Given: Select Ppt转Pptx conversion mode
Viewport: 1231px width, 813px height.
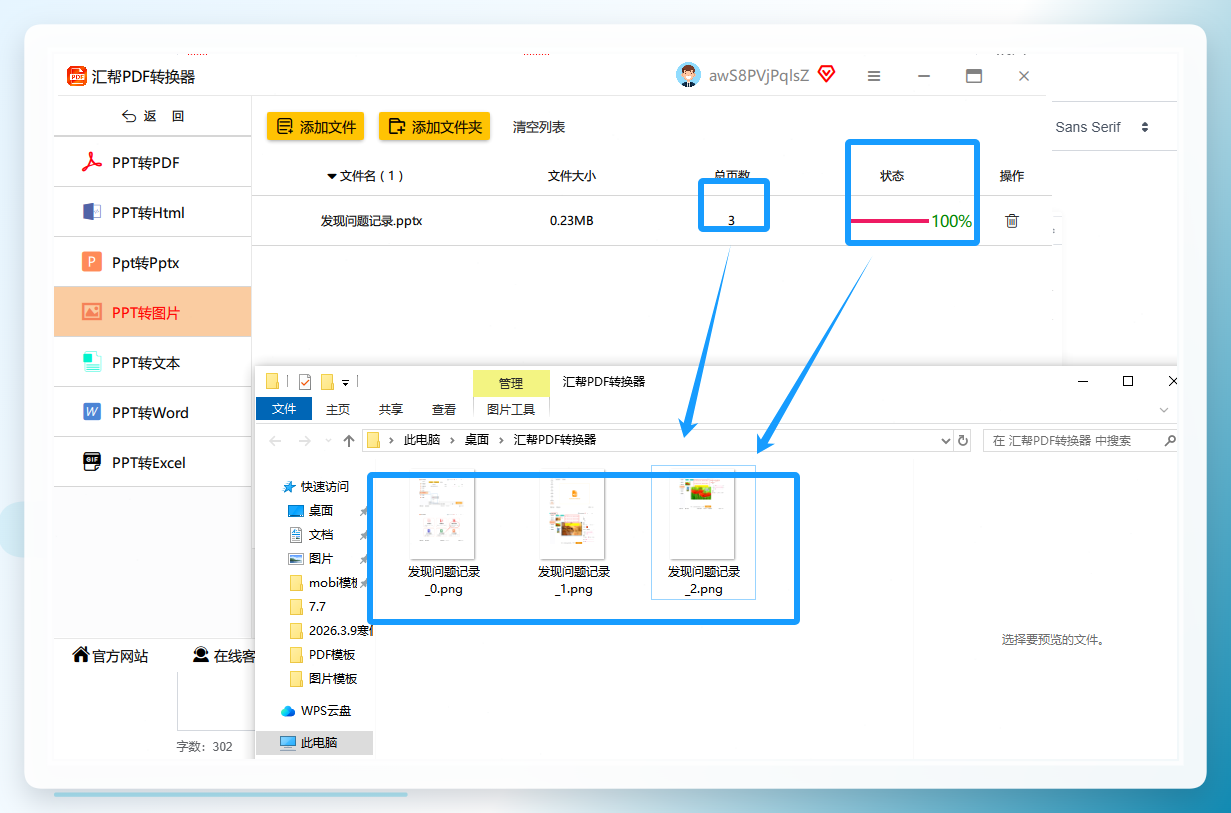Looking at the screenshot, I should pos(152,263).
